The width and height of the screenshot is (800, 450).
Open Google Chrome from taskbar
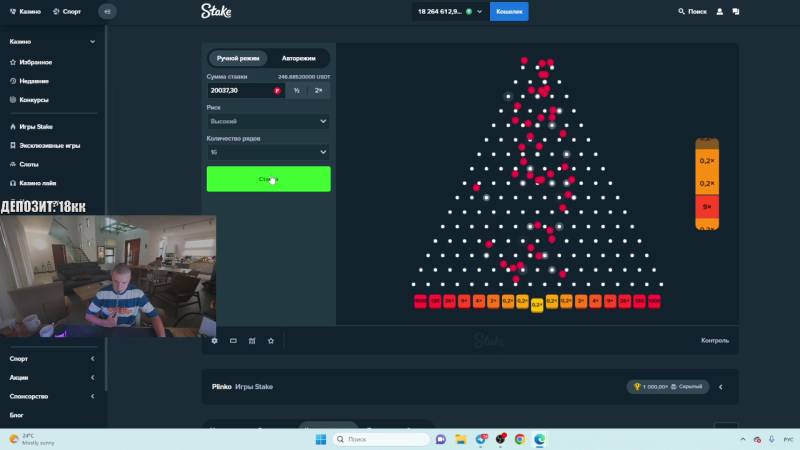[520, 439]
